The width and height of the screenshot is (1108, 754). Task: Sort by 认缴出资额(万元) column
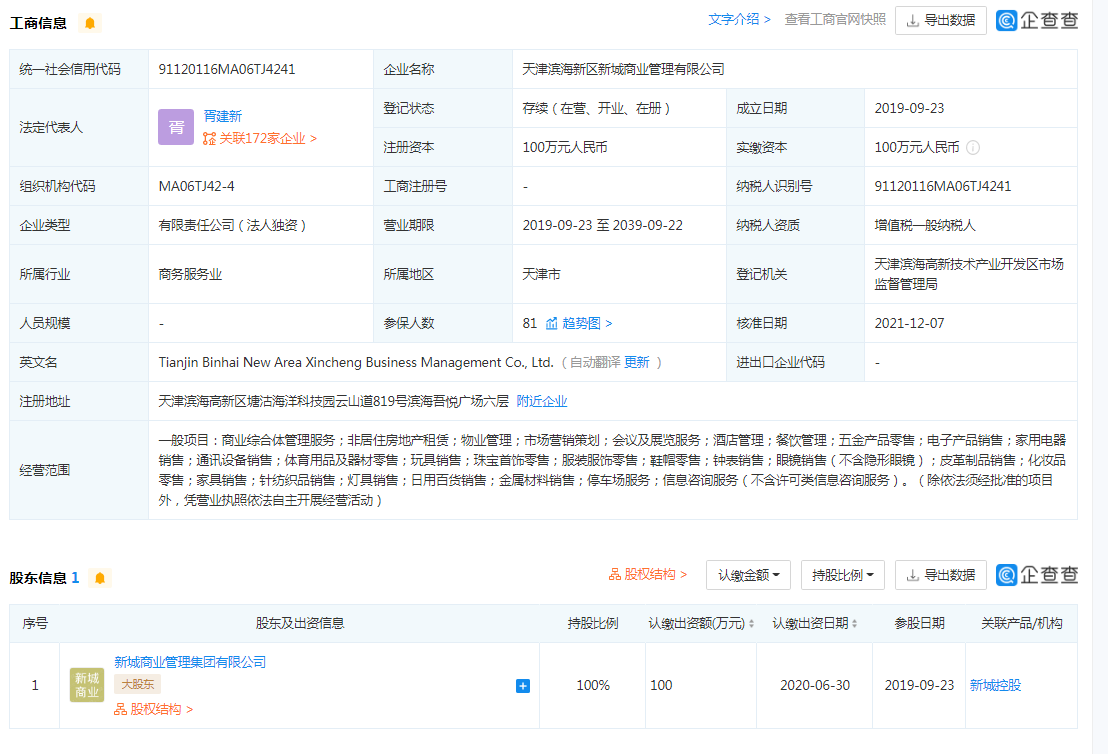pyautogui.click(x=701, y=623)
